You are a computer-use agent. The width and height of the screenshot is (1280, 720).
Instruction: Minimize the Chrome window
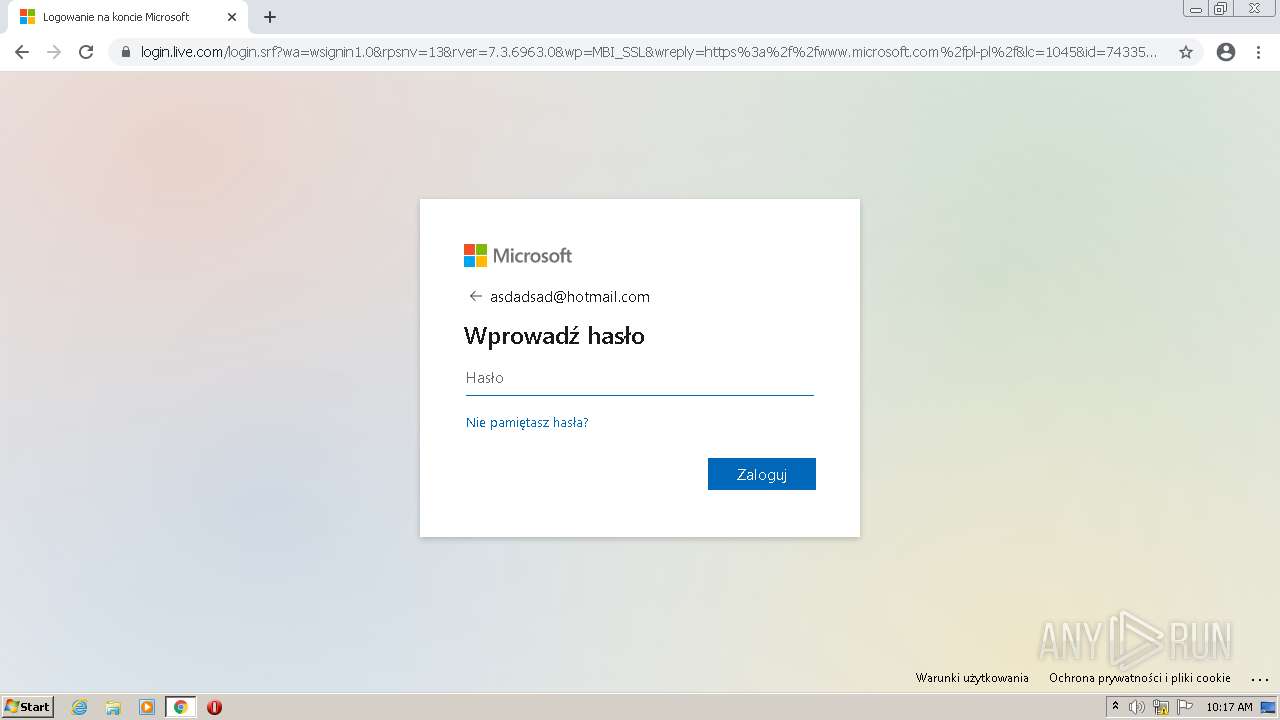[1195, 9]
